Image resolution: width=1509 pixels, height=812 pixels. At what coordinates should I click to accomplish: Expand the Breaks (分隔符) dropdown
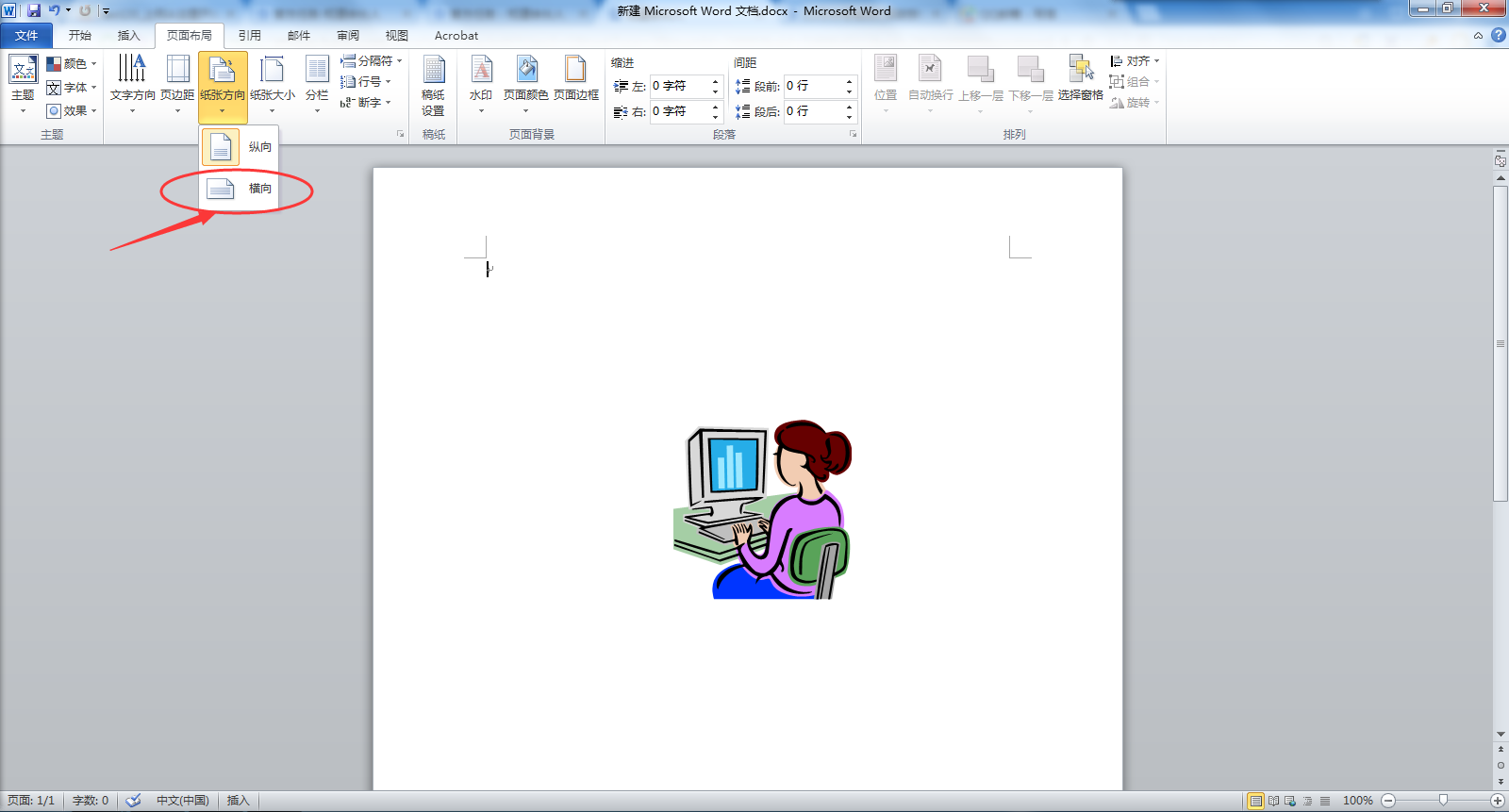click(x=372, y=60)
